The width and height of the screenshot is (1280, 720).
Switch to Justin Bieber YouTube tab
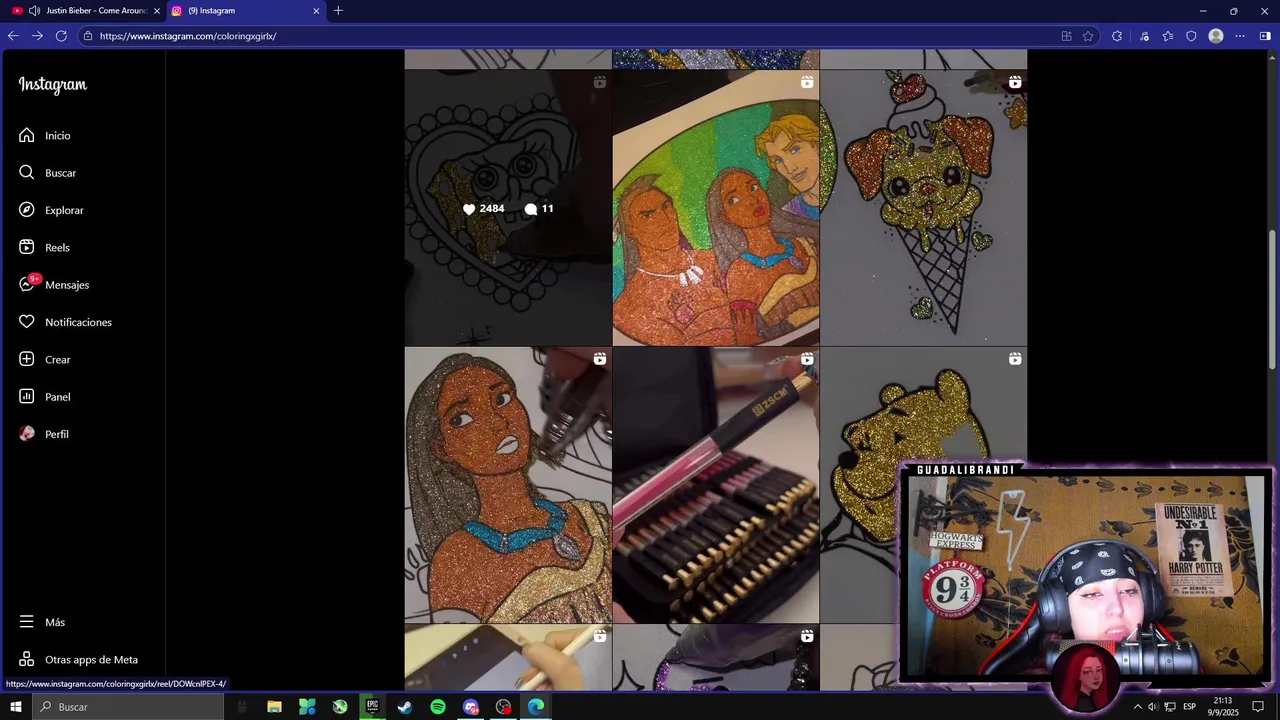click(x=85, y=11)
